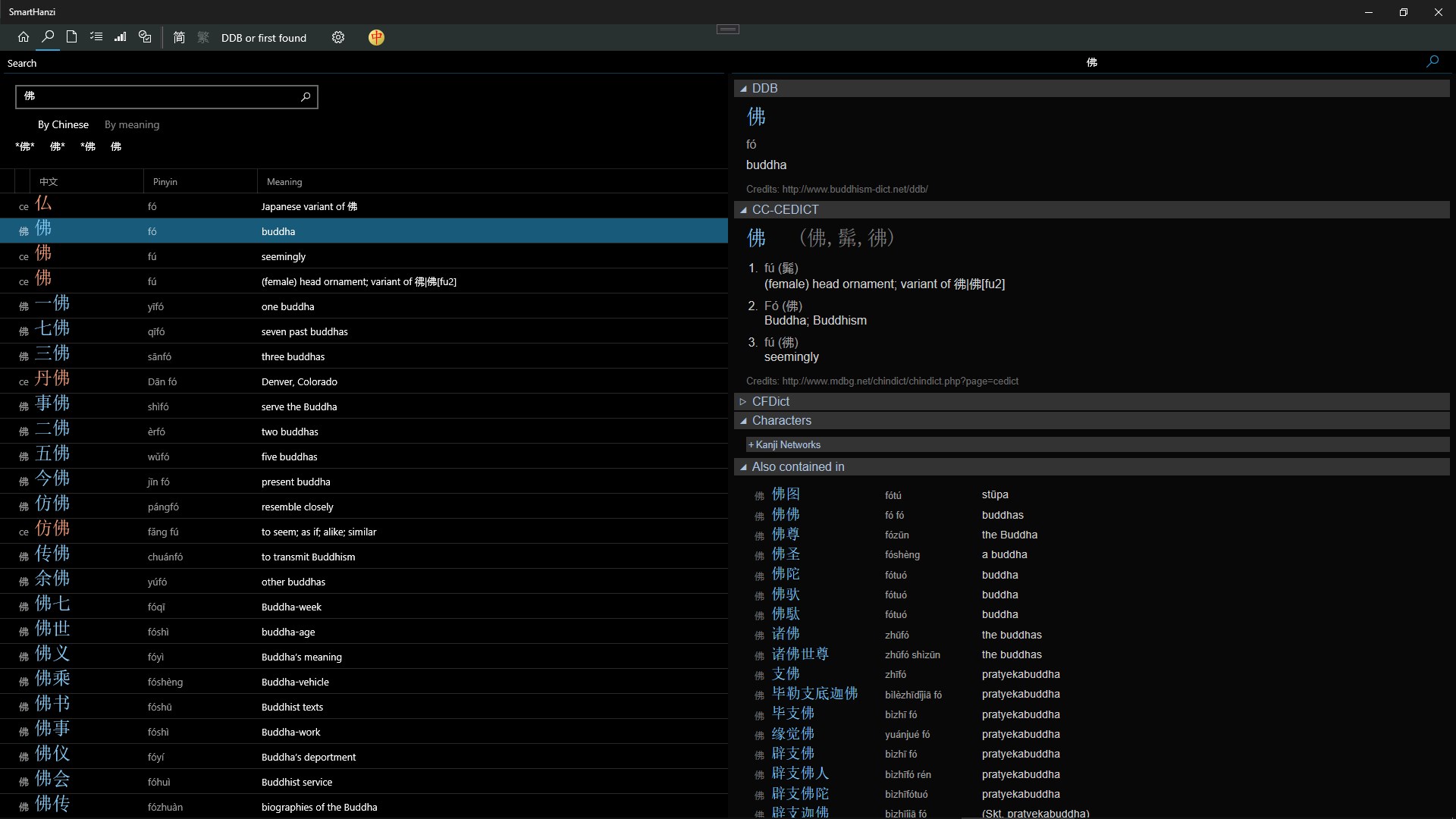Expand Kanji Networks panel

(784, 445)
